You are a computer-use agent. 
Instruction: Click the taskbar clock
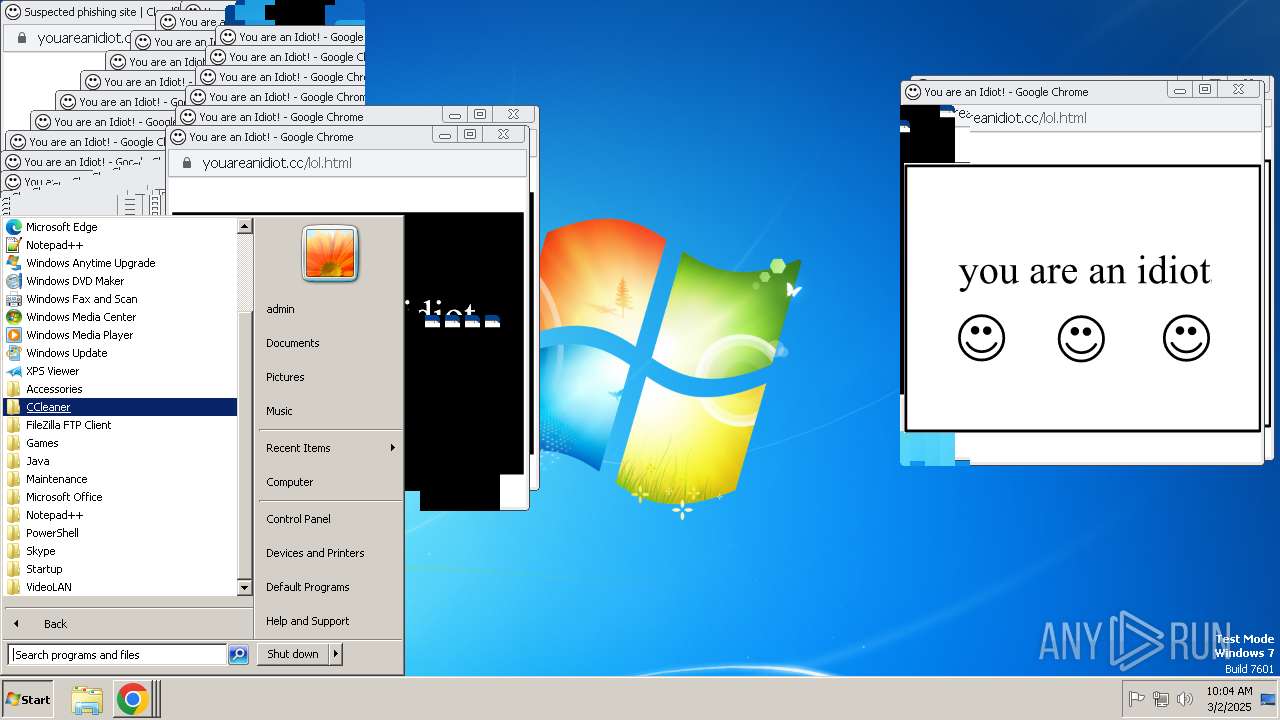[x=1229, y=699]
